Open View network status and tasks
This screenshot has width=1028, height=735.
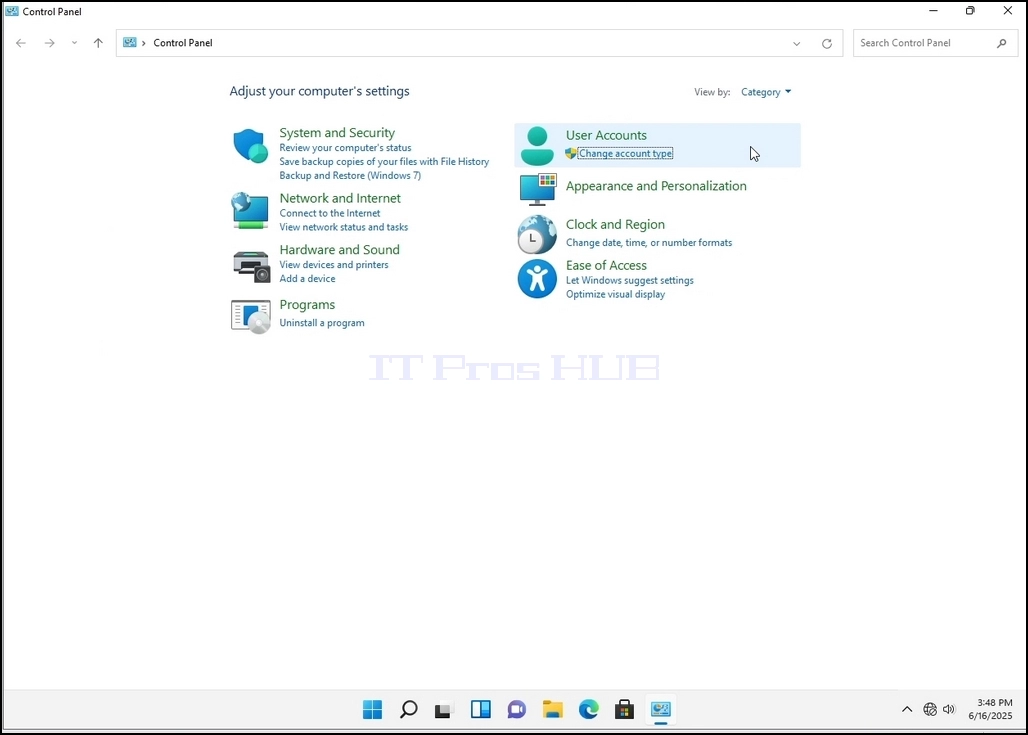(344, 228)
